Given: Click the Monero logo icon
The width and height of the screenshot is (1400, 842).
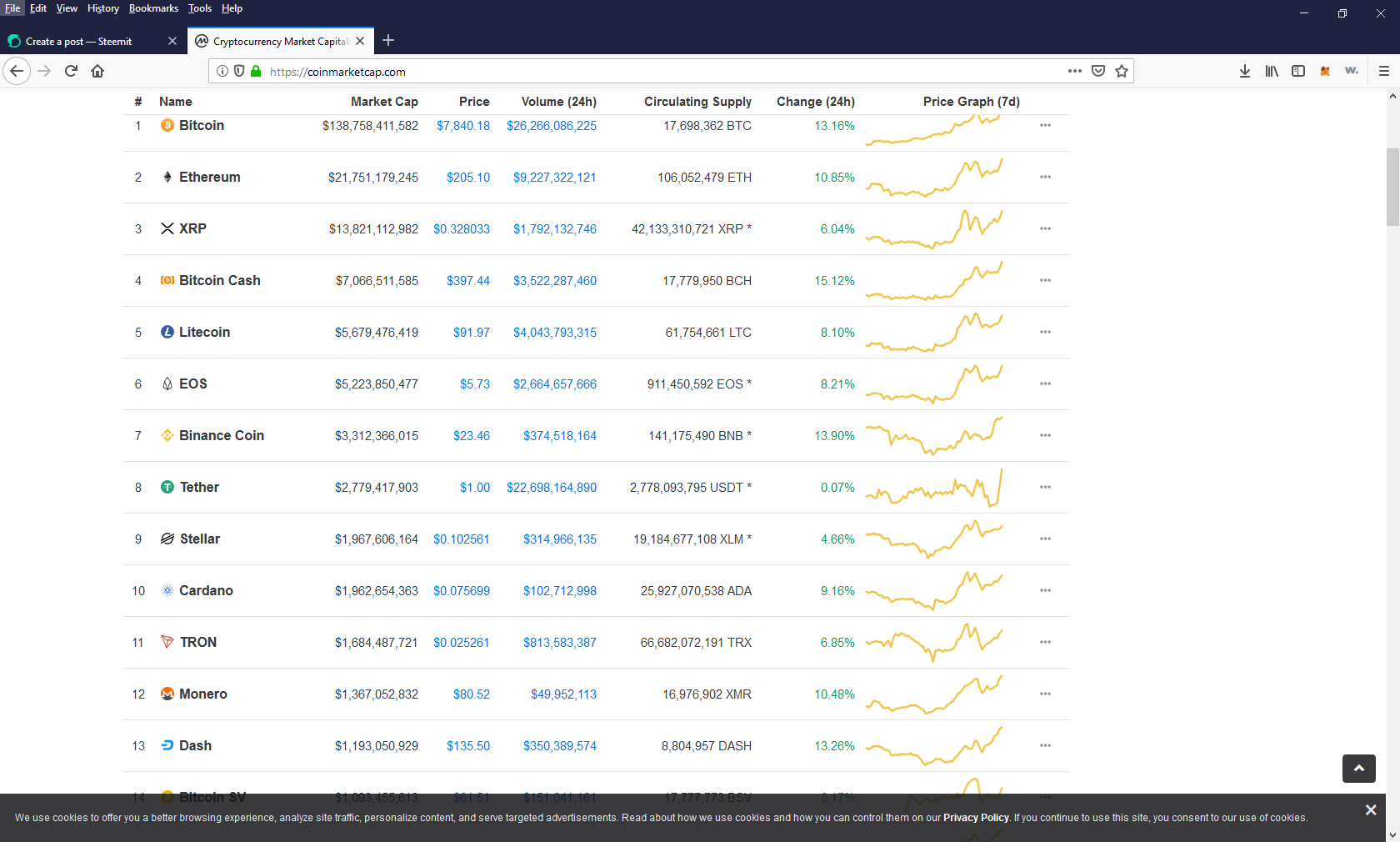Looking at the screenshot, I should tap(167, 694).
